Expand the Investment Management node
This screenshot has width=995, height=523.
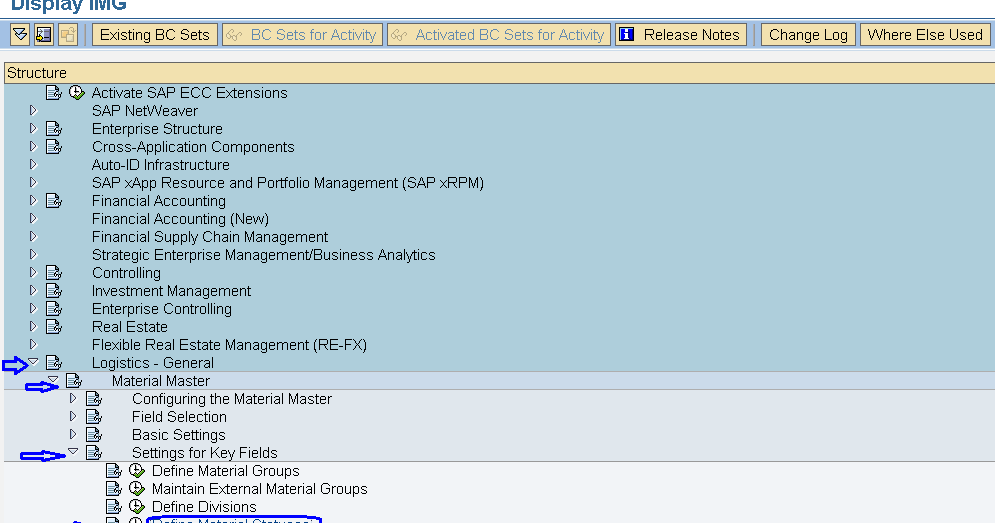click(x=34, y=290)
